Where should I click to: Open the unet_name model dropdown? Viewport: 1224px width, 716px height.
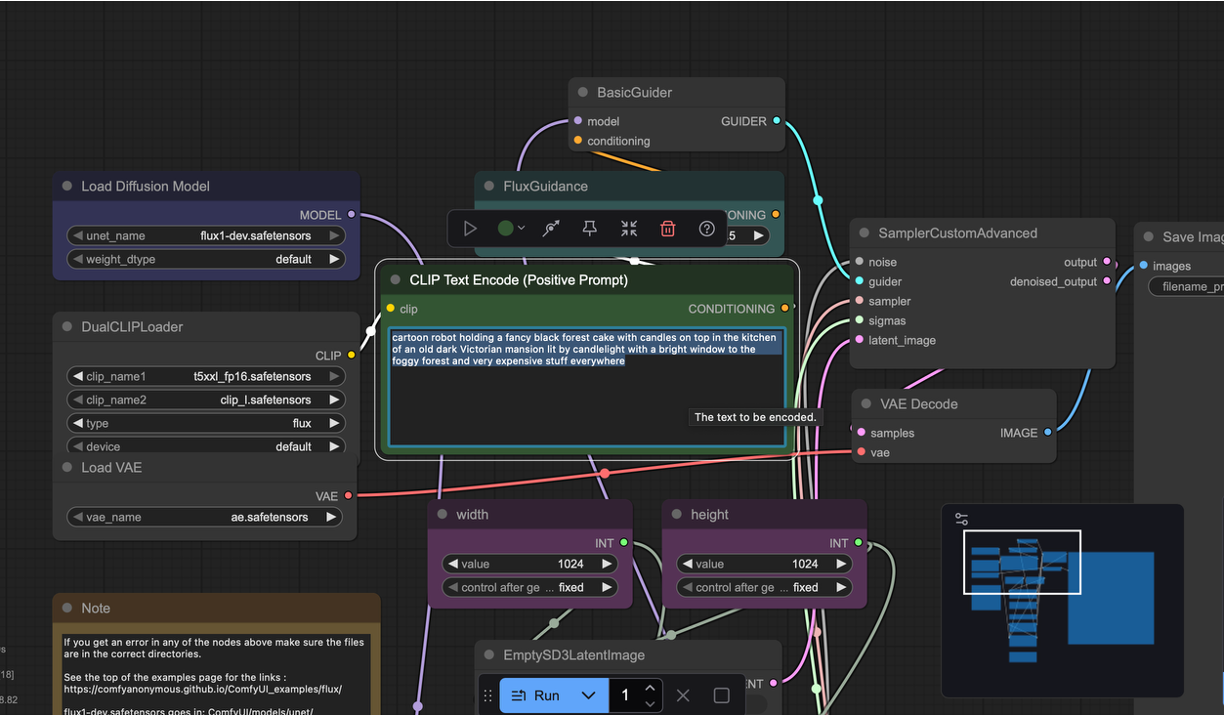click(x=206, y=236)
